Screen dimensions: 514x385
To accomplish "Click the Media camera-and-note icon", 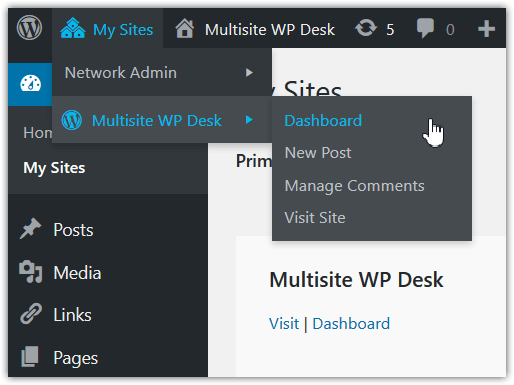I will pos(31,271).
